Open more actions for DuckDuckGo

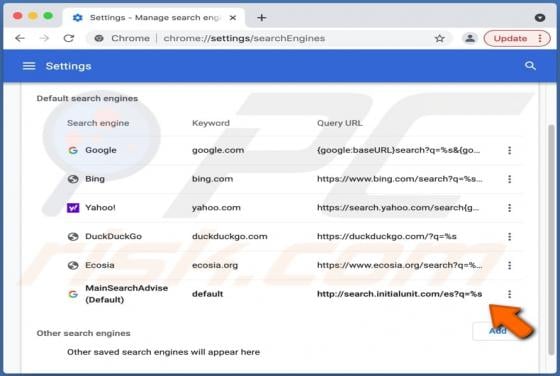[x=510, y=236]
